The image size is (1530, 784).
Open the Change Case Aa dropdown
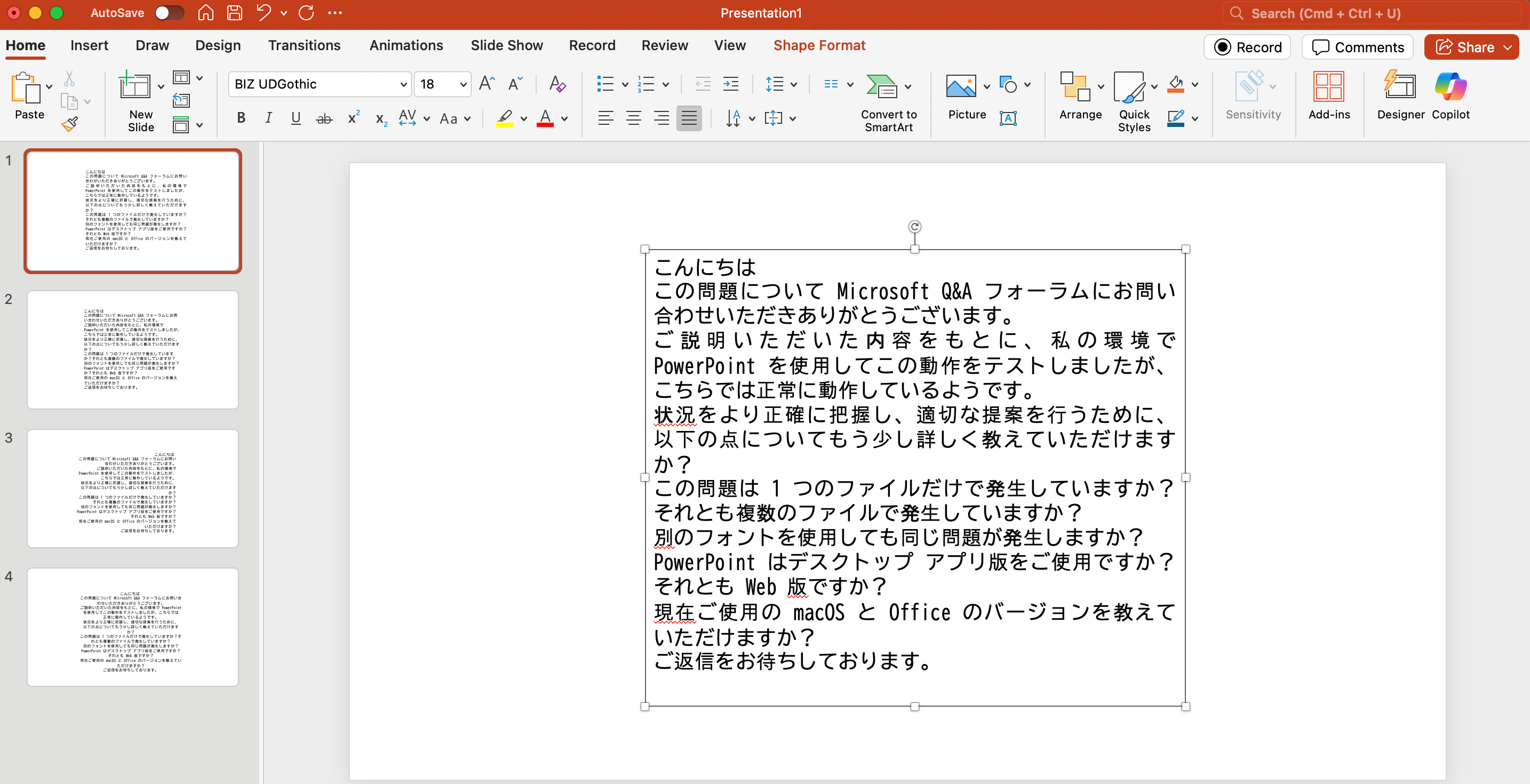click(x=455, y=119)
